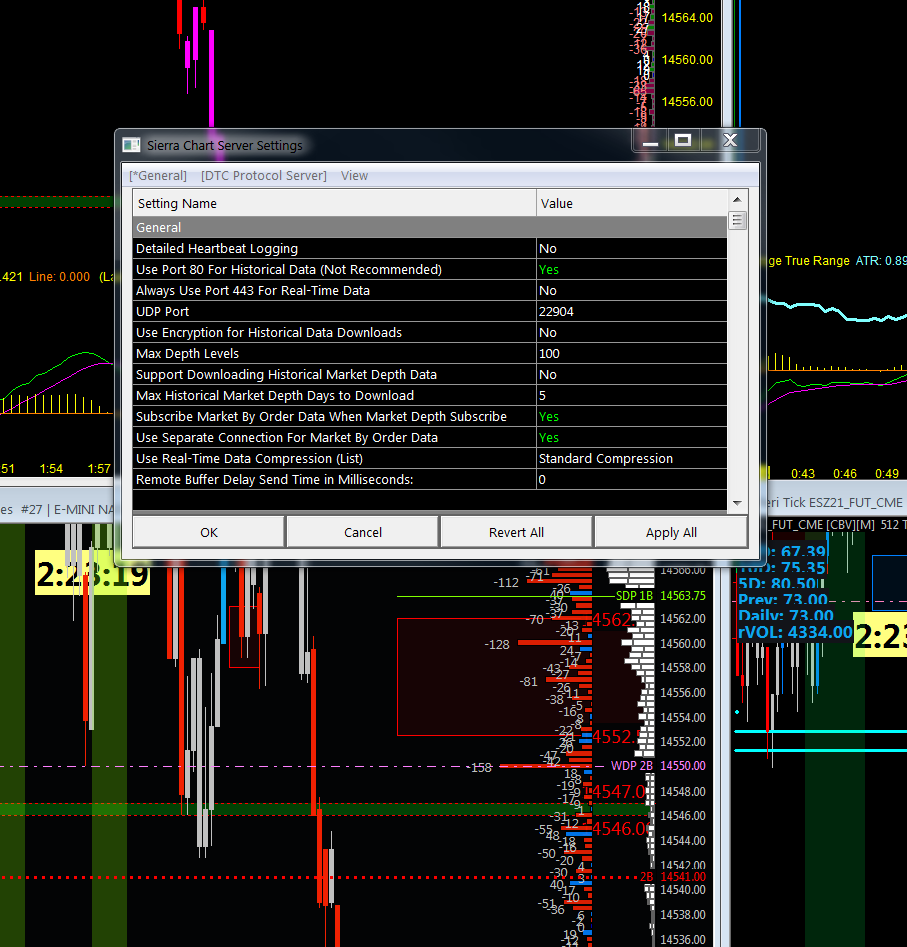Image resolution: width=907 pixels, height=947 pixels.
Task: Toggle Use Separate Connection For Market By Order value
Action: coord(631,437)
